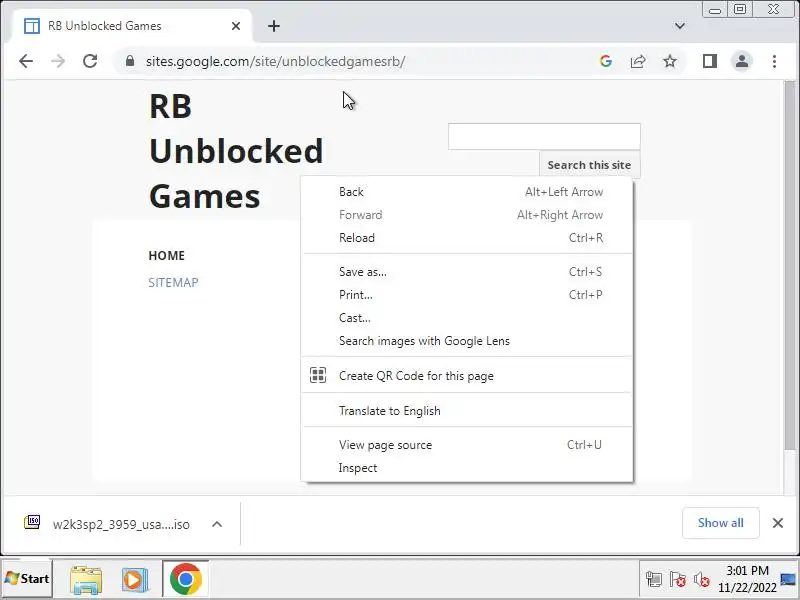800x600 pixels.
Task: Choose View page source
Action: pos(467,445)
